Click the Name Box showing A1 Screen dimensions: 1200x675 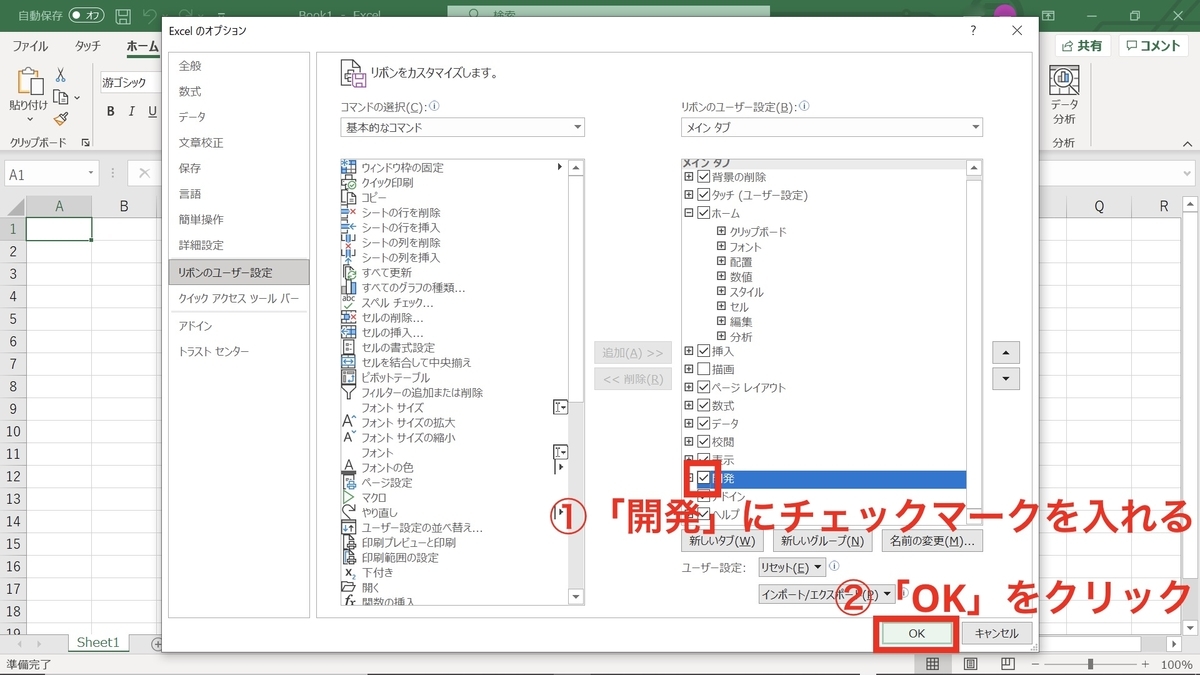pyautogui.click(x=51, y=174)
